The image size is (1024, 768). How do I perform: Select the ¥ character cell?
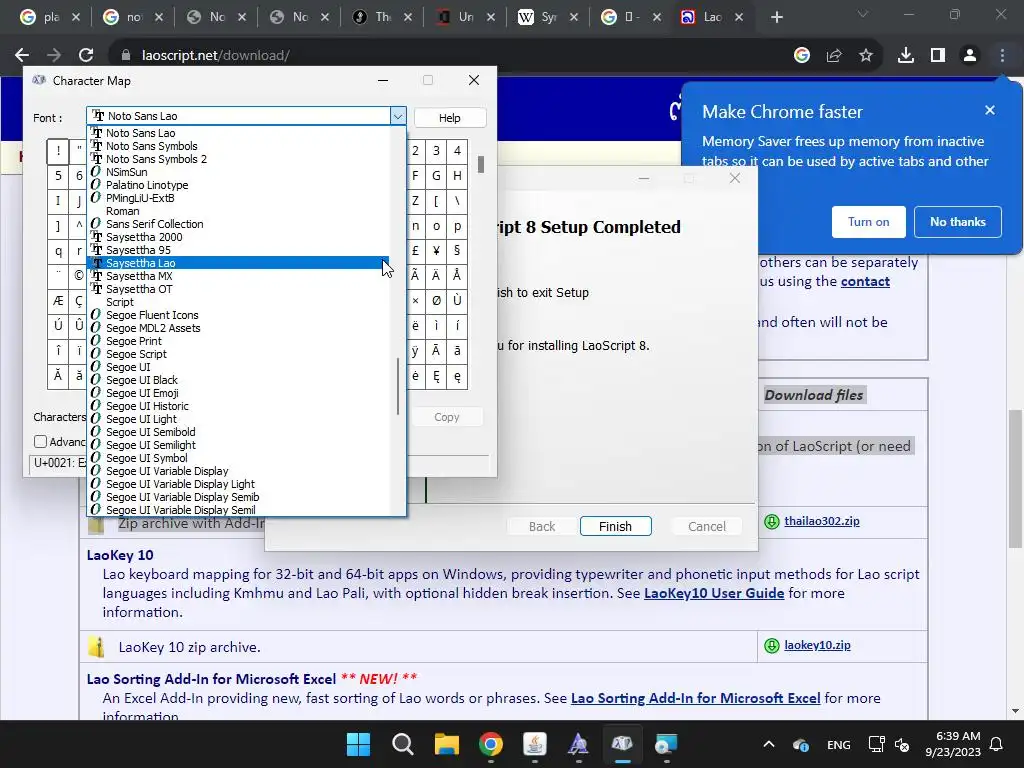(x=436, y=251)
